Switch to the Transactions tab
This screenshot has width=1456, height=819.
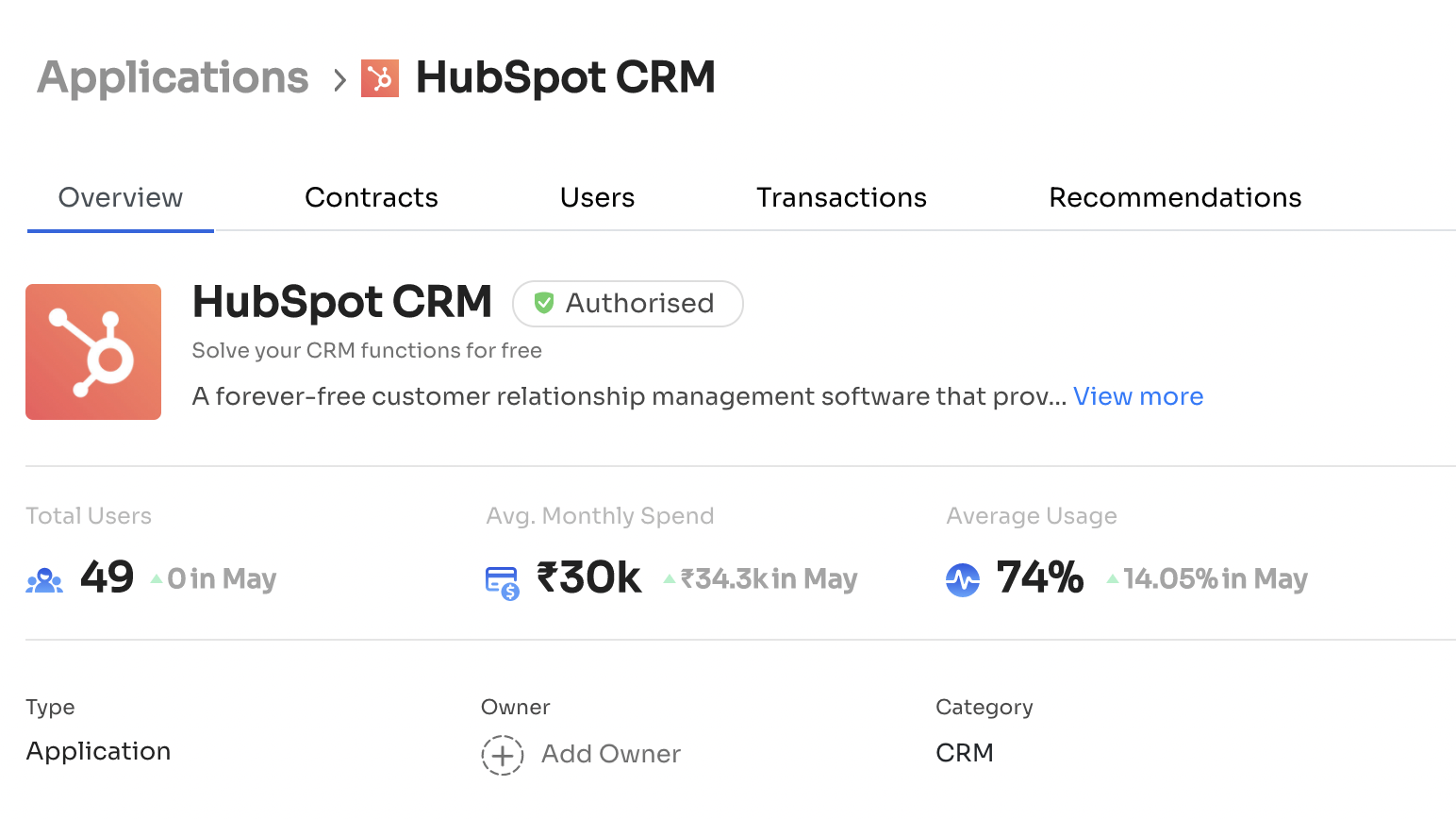click(x=841, y=198)
